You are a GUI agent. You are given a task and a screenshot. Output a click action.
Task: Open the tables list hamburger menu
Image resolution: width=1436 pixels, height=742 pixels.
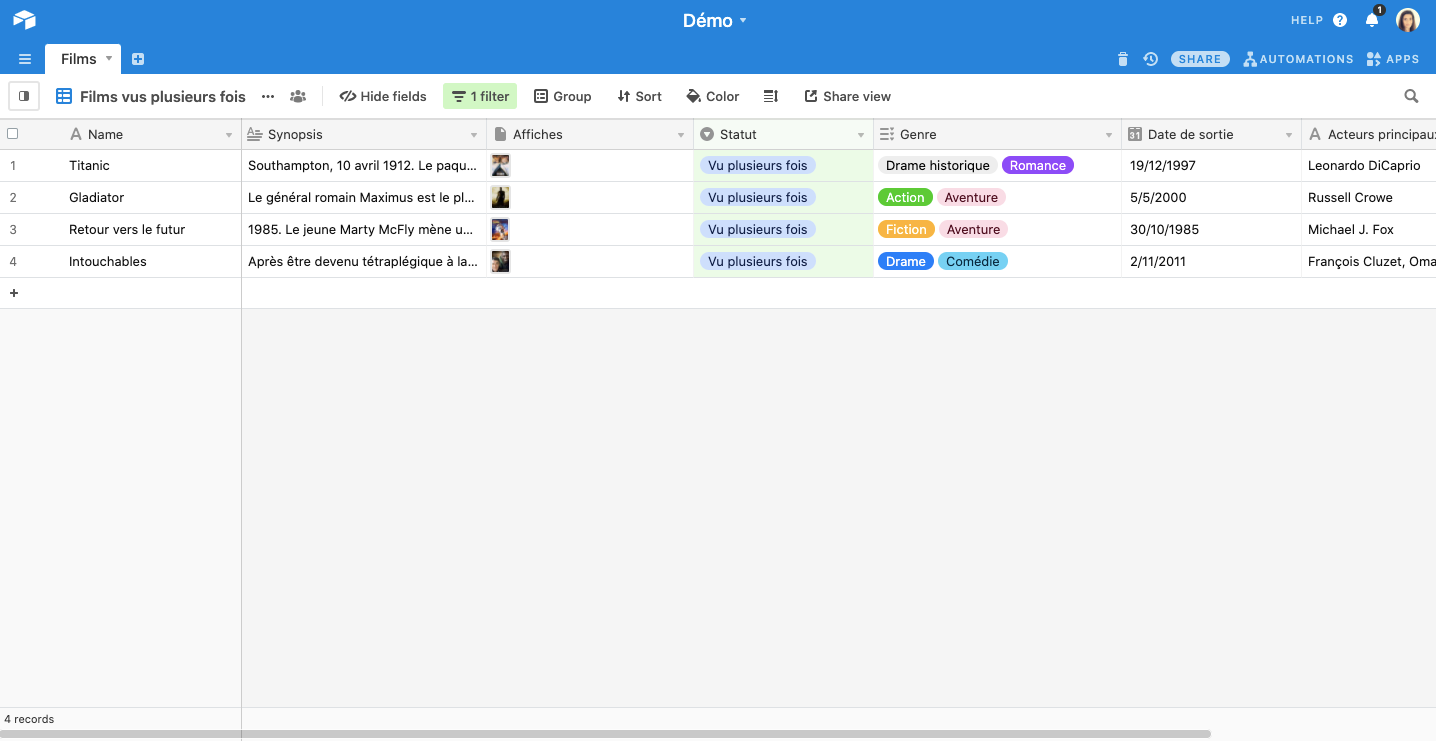pyautogui.click(x=25, y=59)
